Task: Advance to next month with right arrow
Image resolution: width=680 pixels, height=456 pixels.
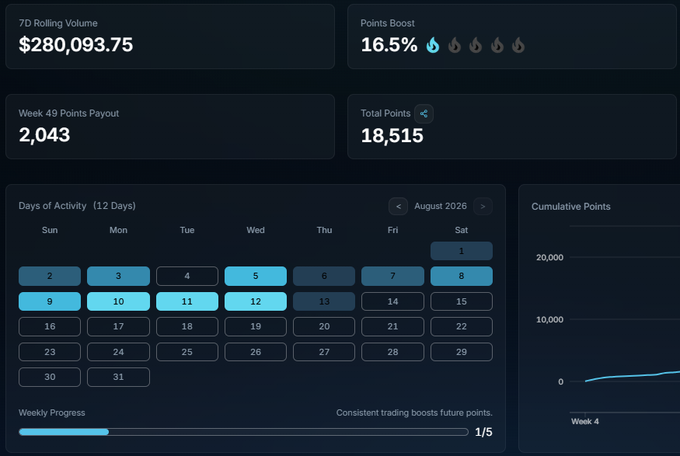Action: 483,206
